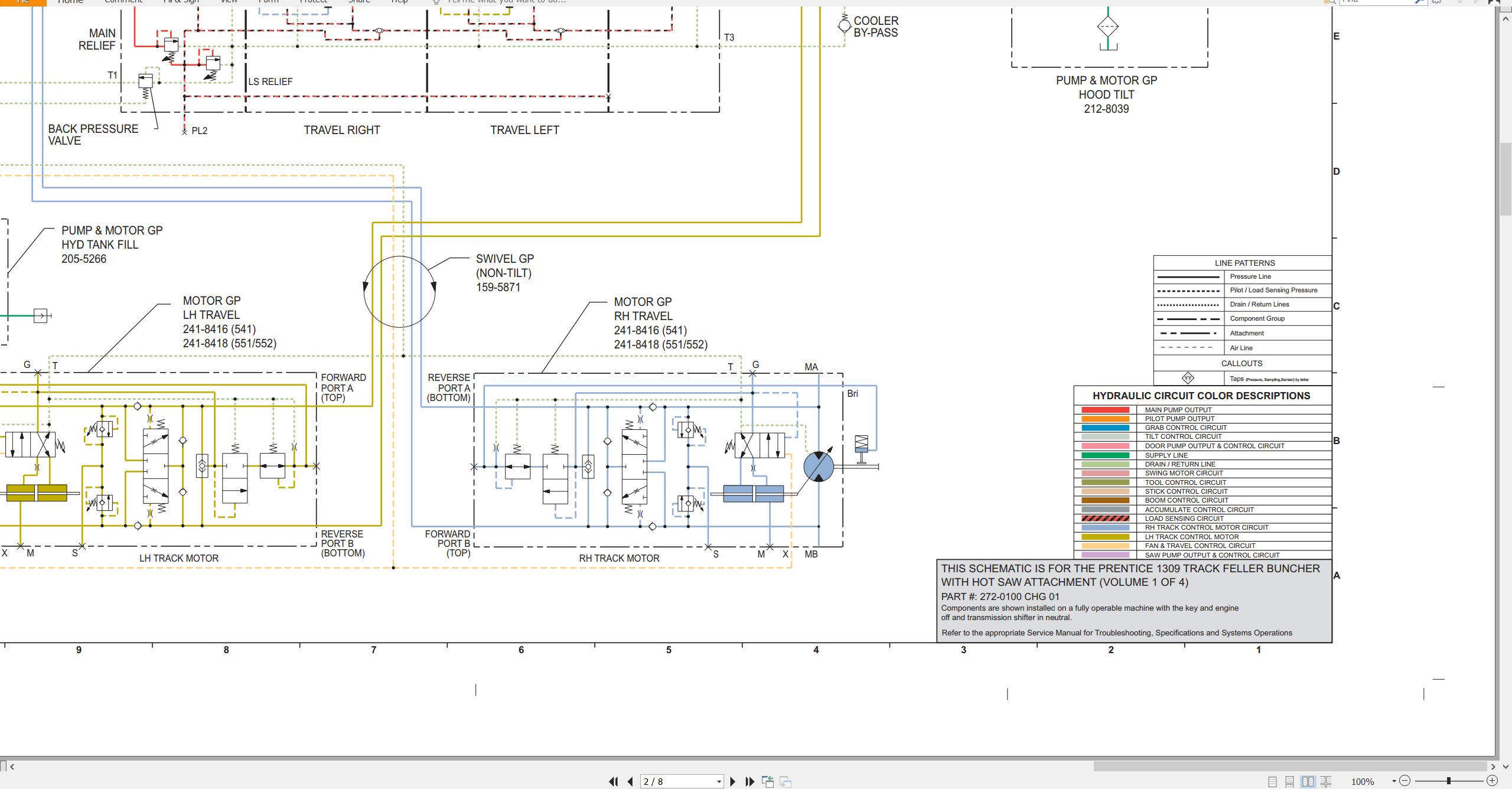Click the CALLOUTS heading

(x=1241, y=363)
